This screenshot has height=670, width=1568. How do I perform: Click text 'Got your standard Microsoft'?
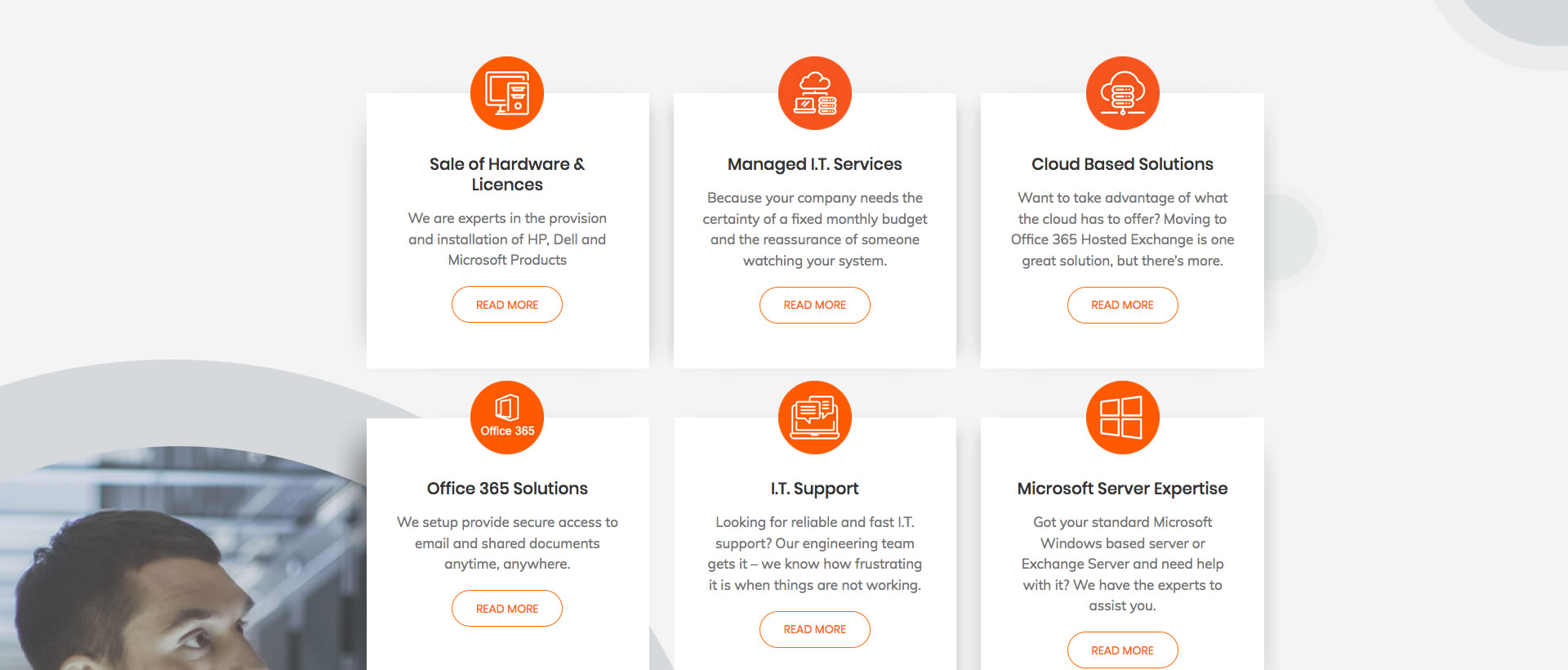[x=1123, y=522]
